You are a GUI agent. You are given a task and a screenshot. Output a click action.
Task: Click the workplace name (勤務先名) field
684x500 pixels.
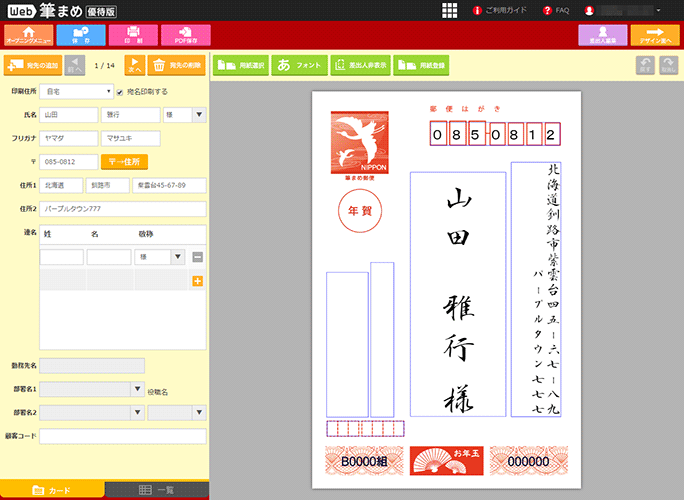coord(92,366)
